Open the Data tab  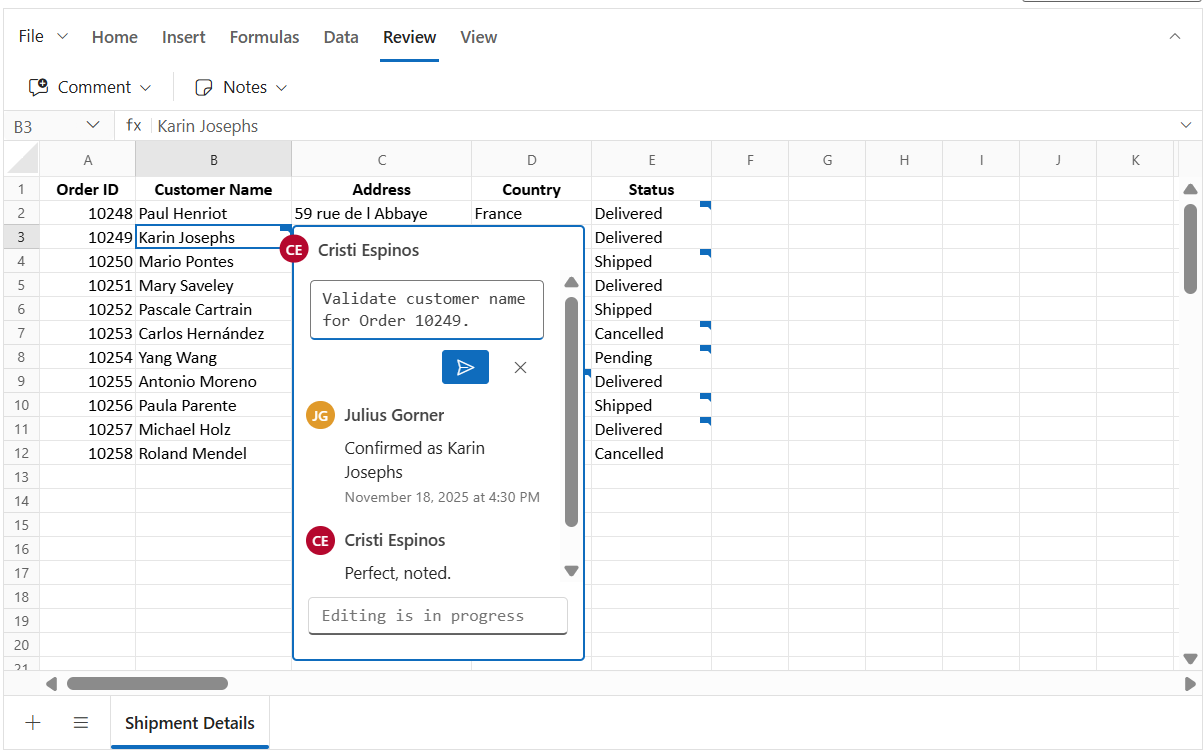tap(341, 37)
